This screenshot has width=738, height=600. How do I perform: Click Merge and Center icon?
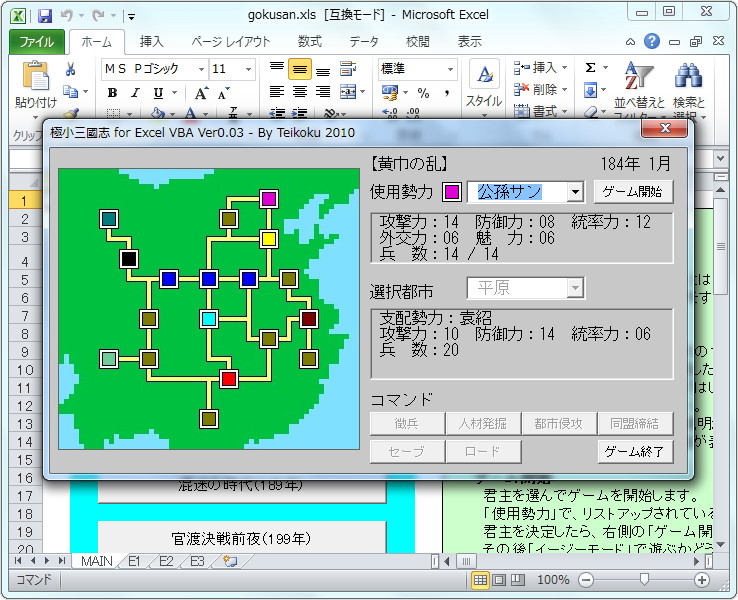point(348,91)
